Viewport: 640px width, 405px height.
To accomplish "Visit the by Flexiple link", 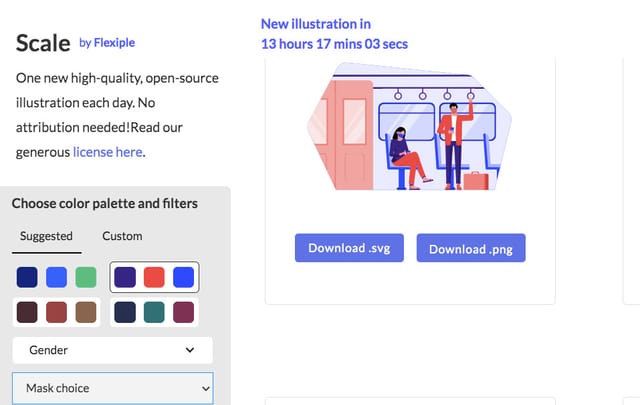I will tap(107, 42).
